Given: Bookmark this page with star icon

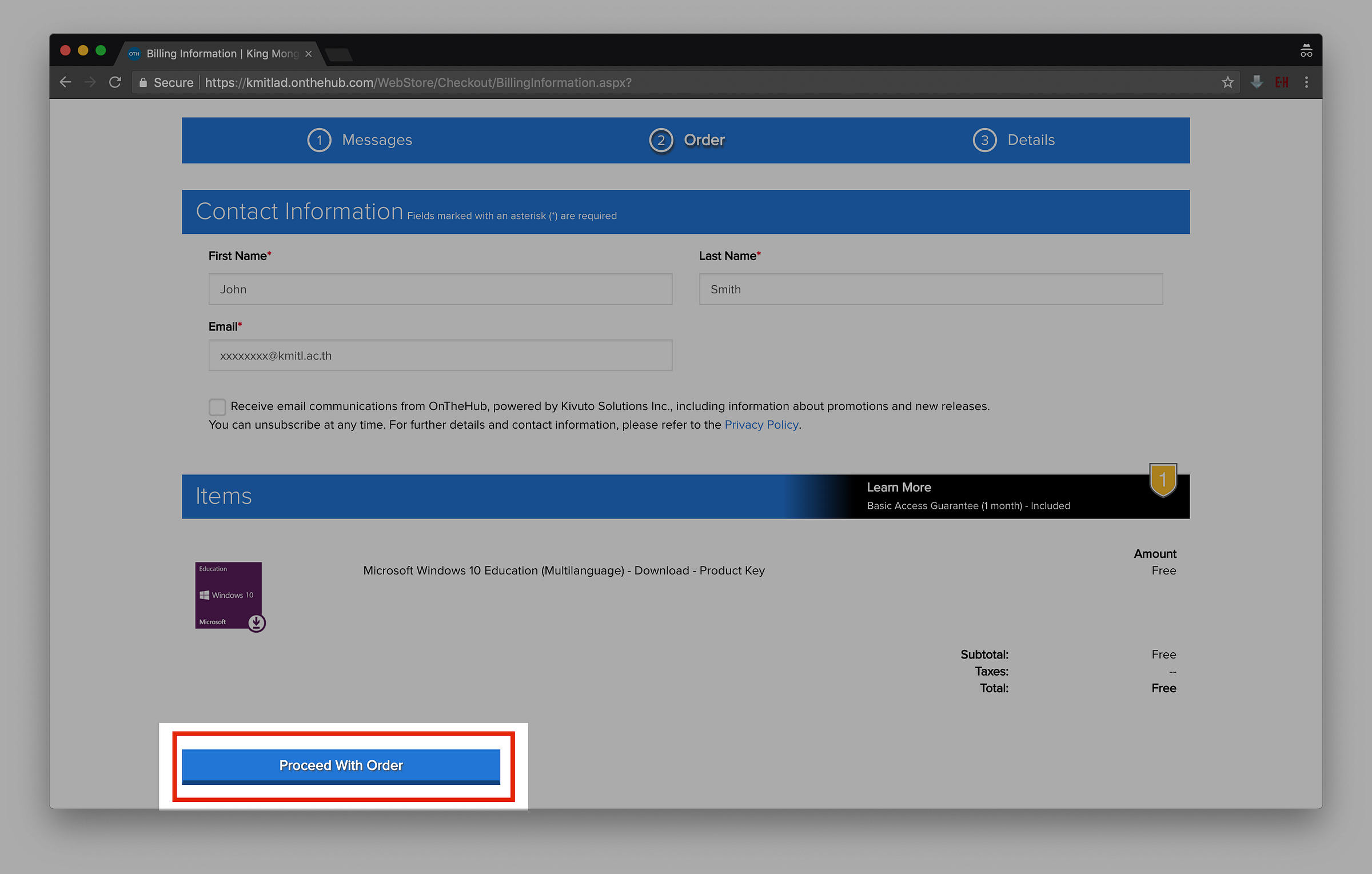Looking at the screenshot, I should coord(1227,82).
